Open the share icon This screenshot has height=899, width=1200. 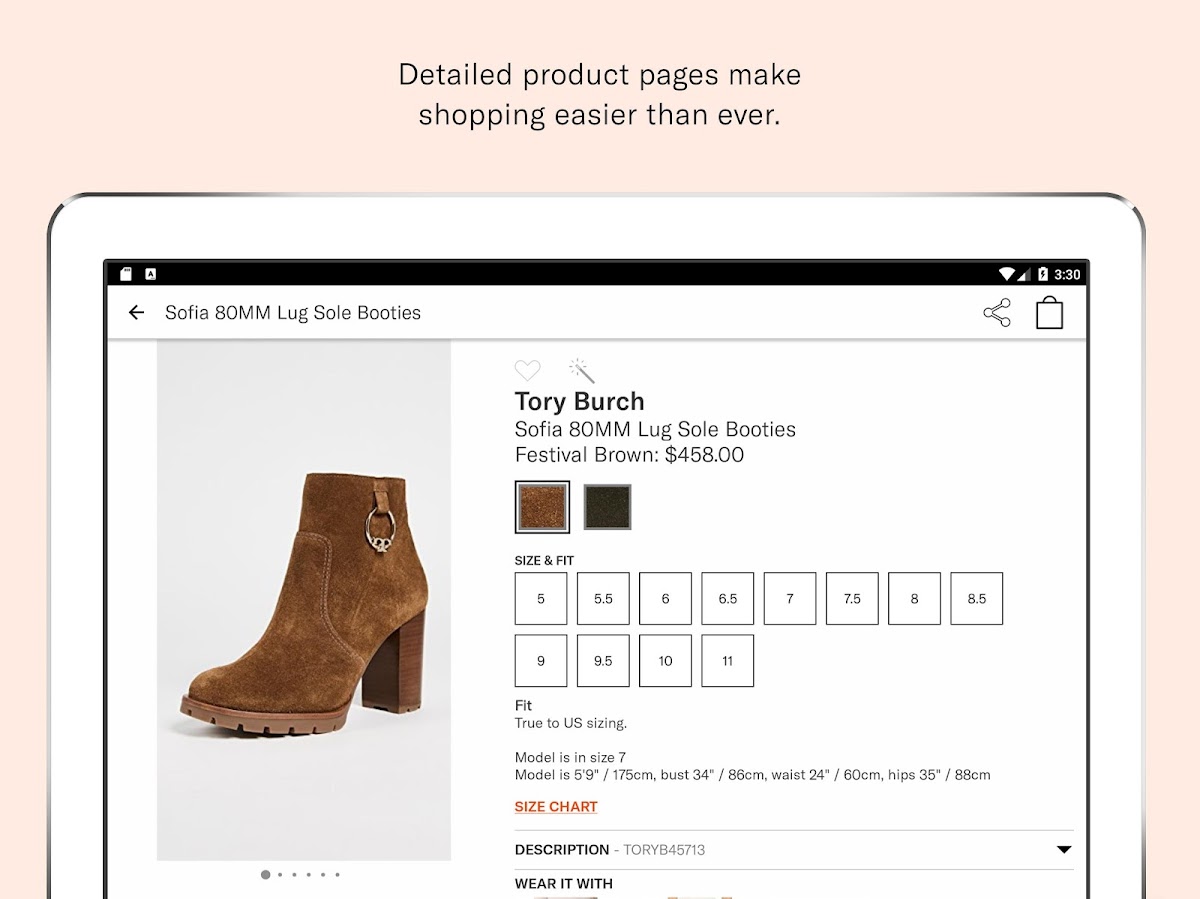point(997,313)
